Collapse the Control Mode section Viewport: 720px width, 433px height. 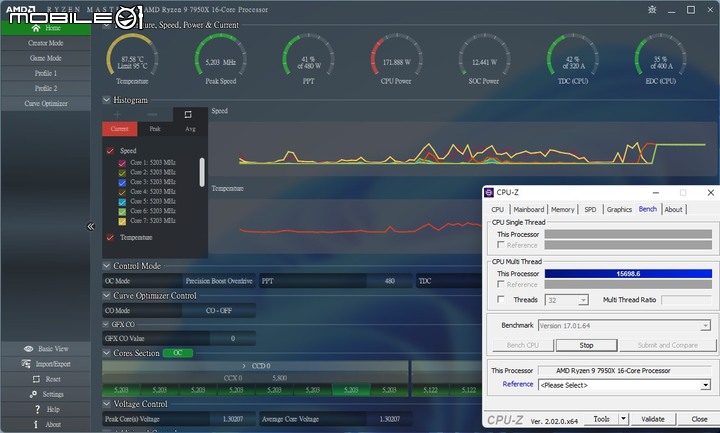(x=107, y=266)
